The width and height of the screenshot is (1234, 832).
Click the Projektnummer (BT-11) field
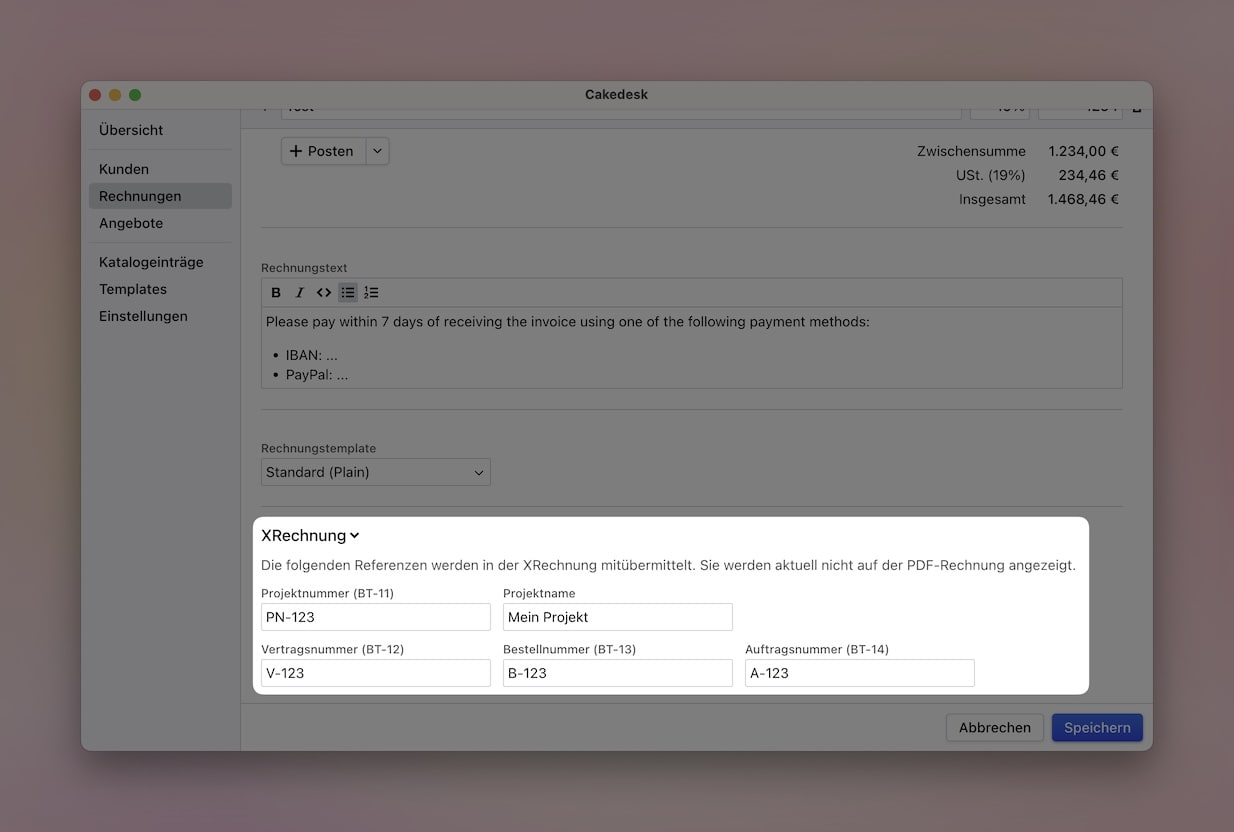tap(375, 617)
